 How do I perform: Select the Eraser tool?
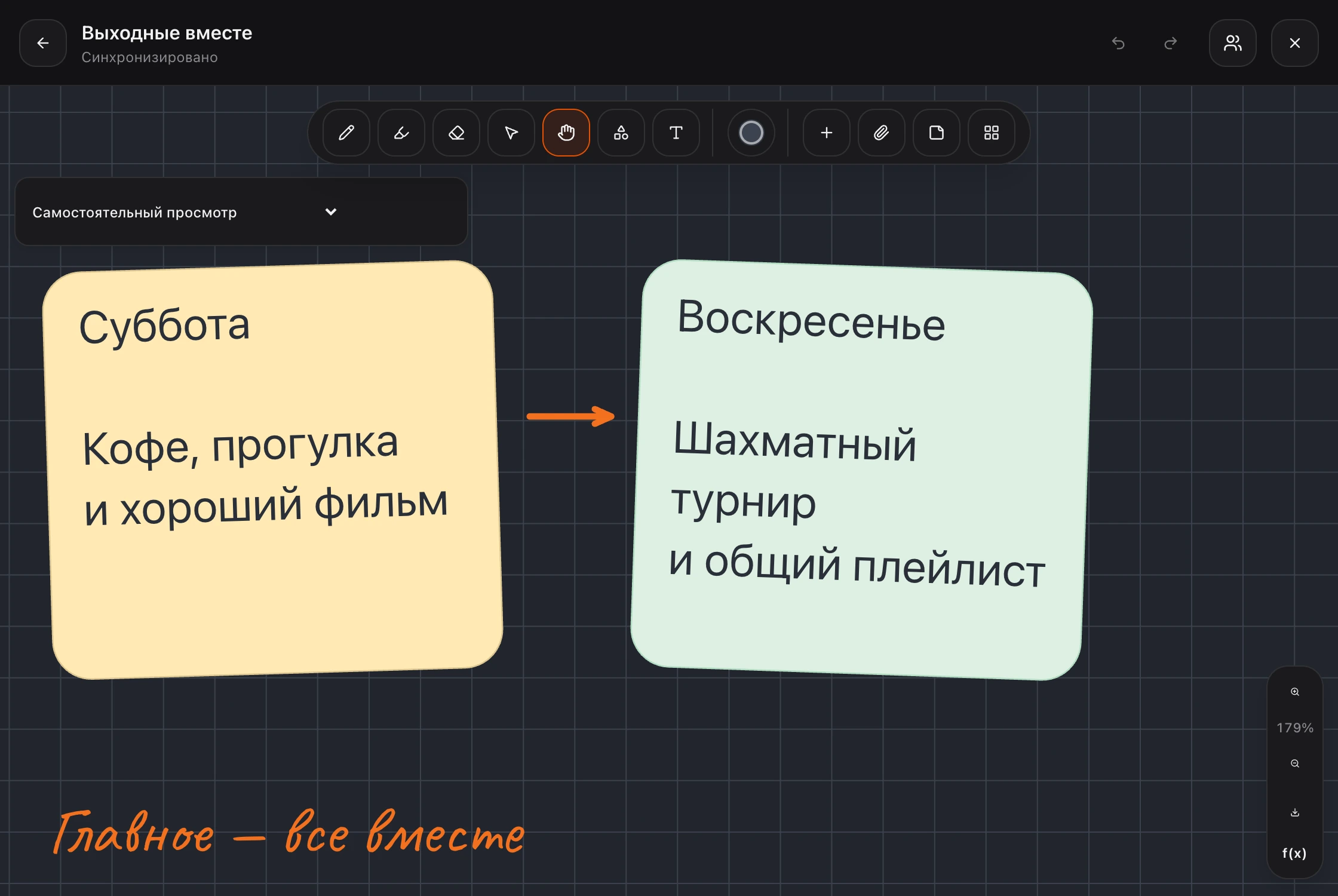(x=456, y=133)
